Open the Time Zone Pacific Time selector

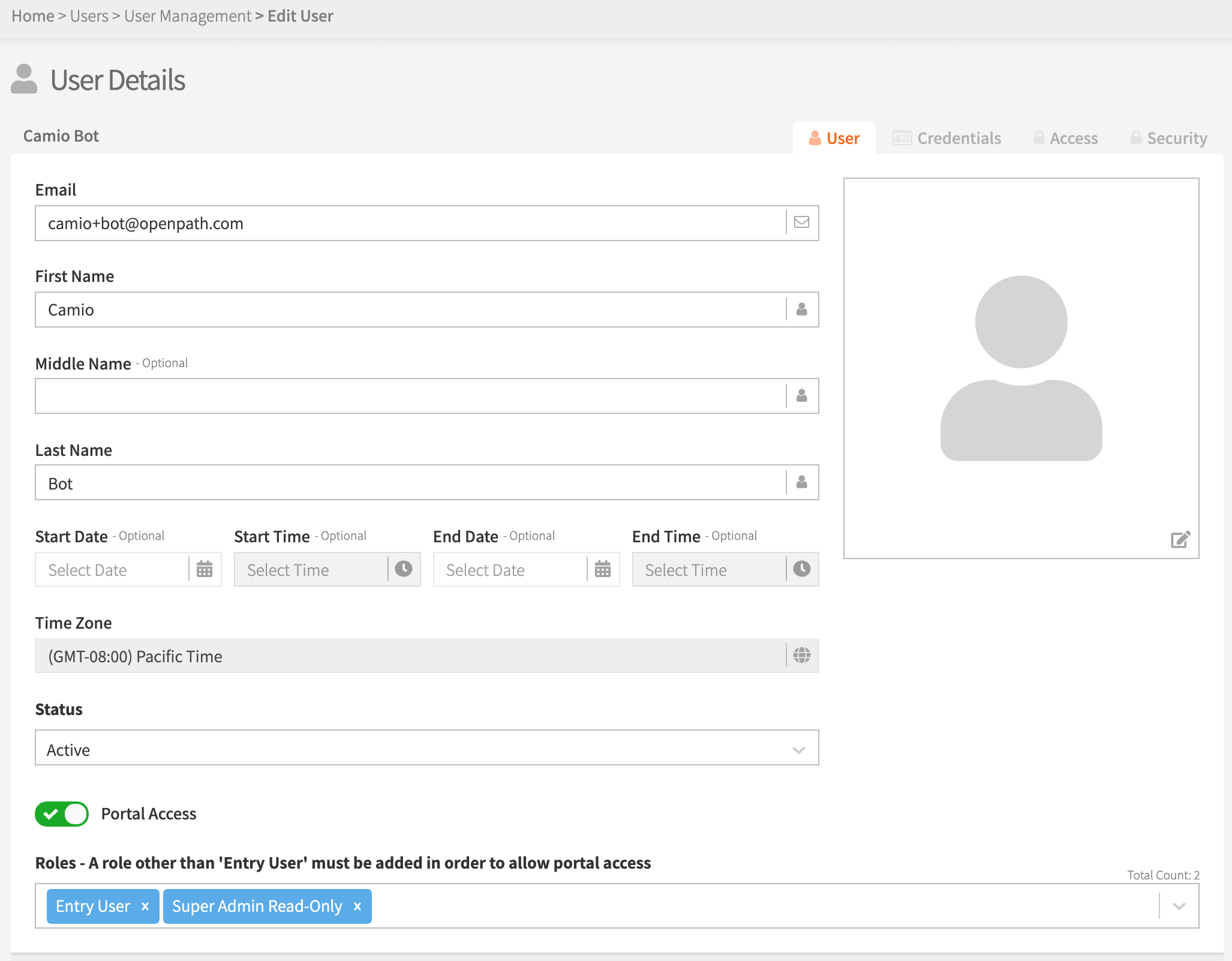(427, 656)
